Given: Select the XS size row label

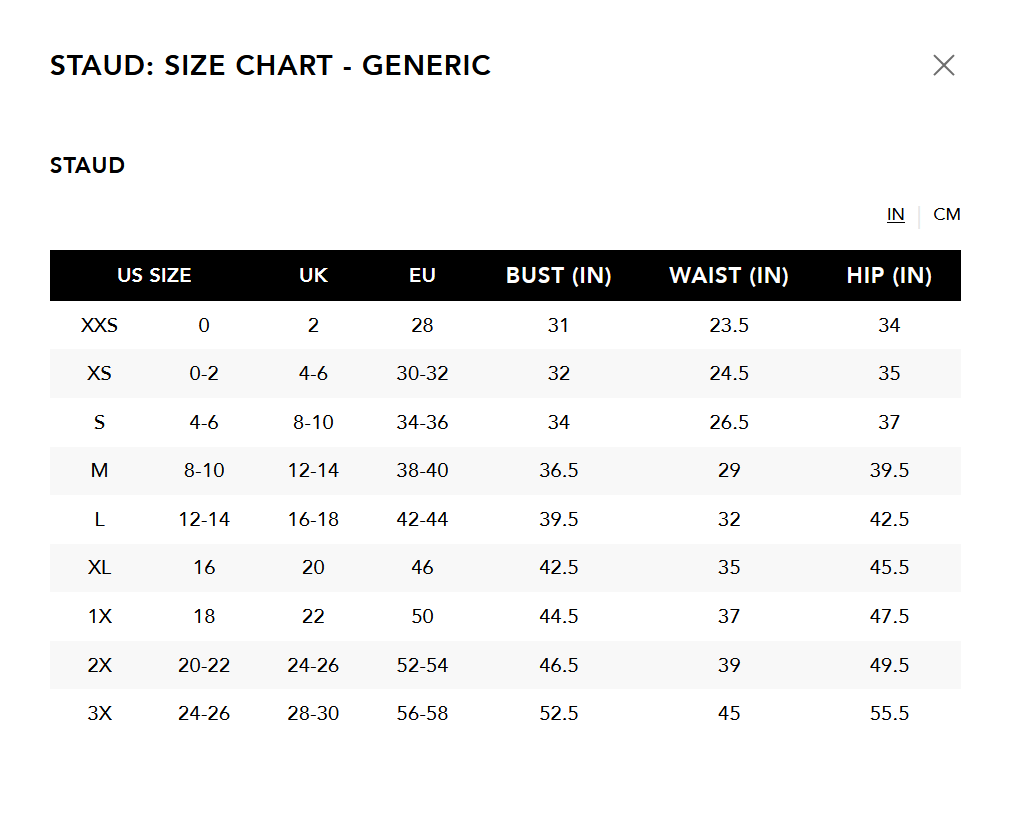Looking at the screenshot, I should 99,374.
